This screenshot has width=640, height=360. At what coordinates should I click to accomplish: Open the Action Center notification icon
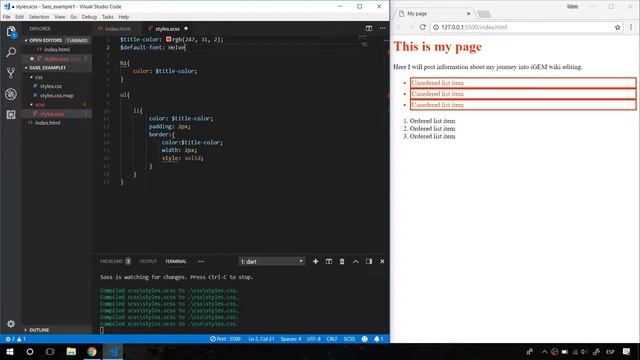627,351
